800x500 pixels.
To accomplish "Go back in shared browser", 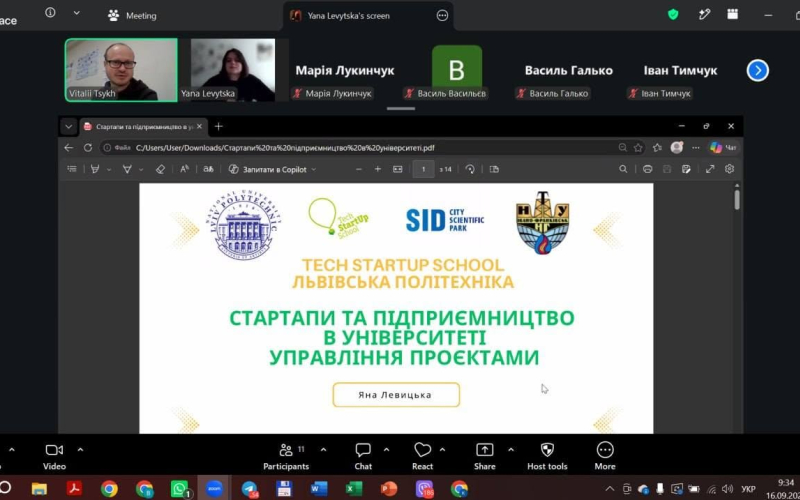I will [69, 148].
